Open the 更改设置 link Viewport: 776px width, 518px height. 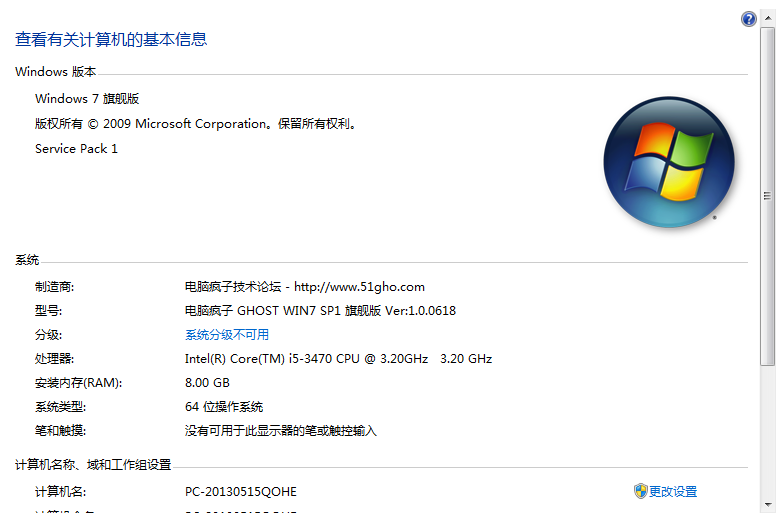pyautogui.click(x=673, y=491)
